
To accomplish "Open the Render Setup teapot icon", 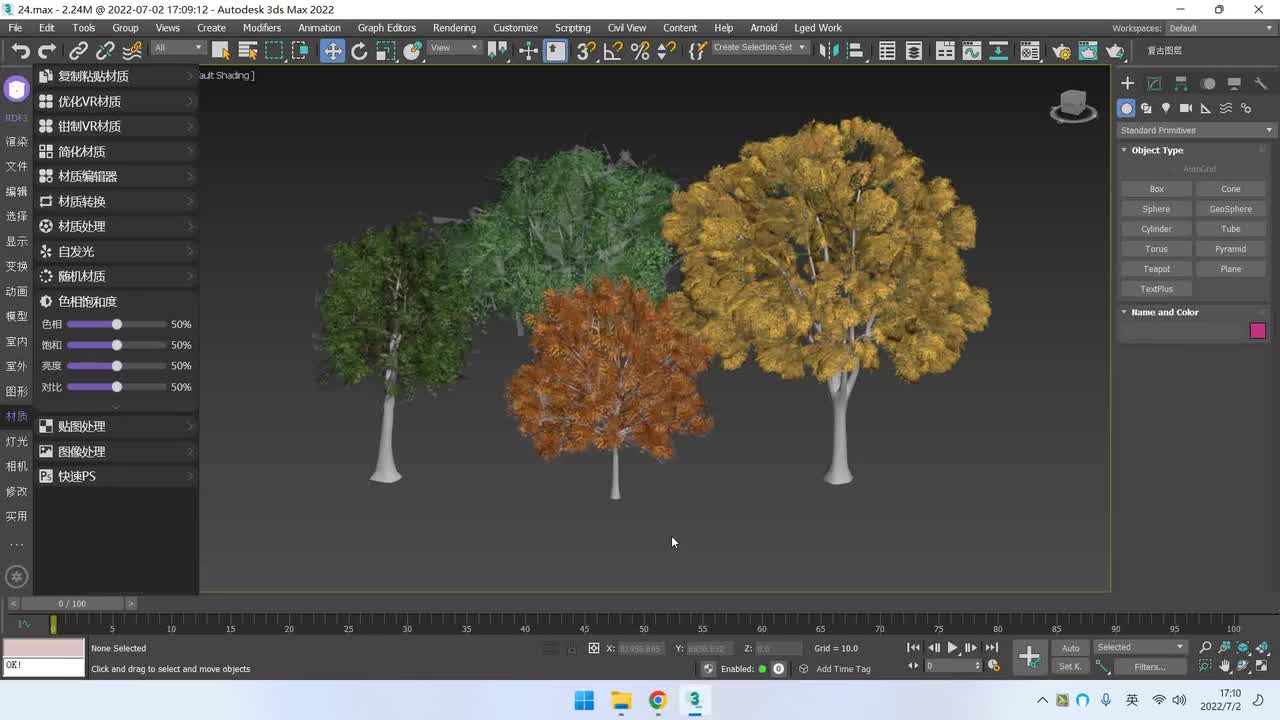I will click(x=1061, y=51).
